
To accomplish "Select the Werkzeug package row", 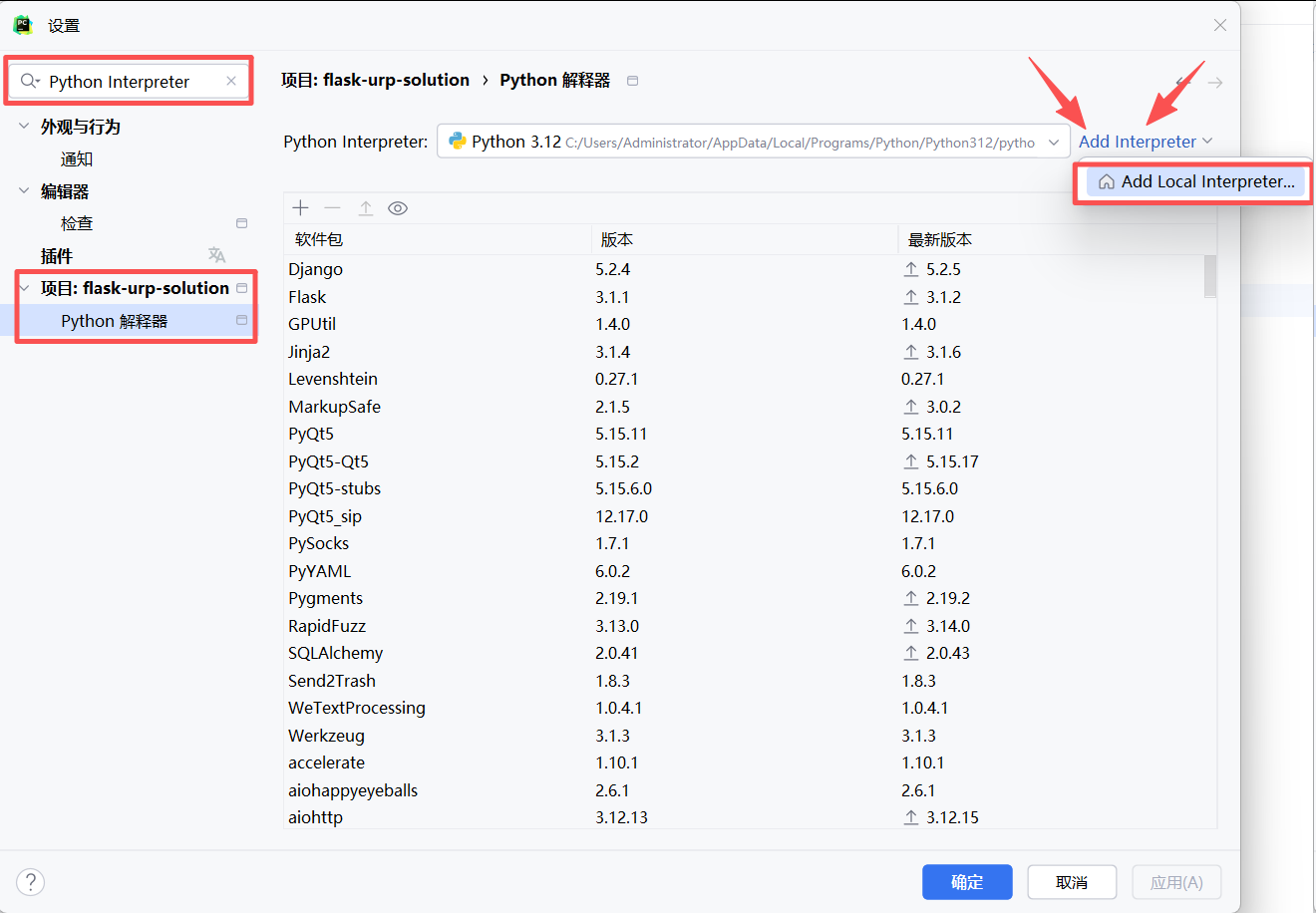I will (x=744, y=736).
